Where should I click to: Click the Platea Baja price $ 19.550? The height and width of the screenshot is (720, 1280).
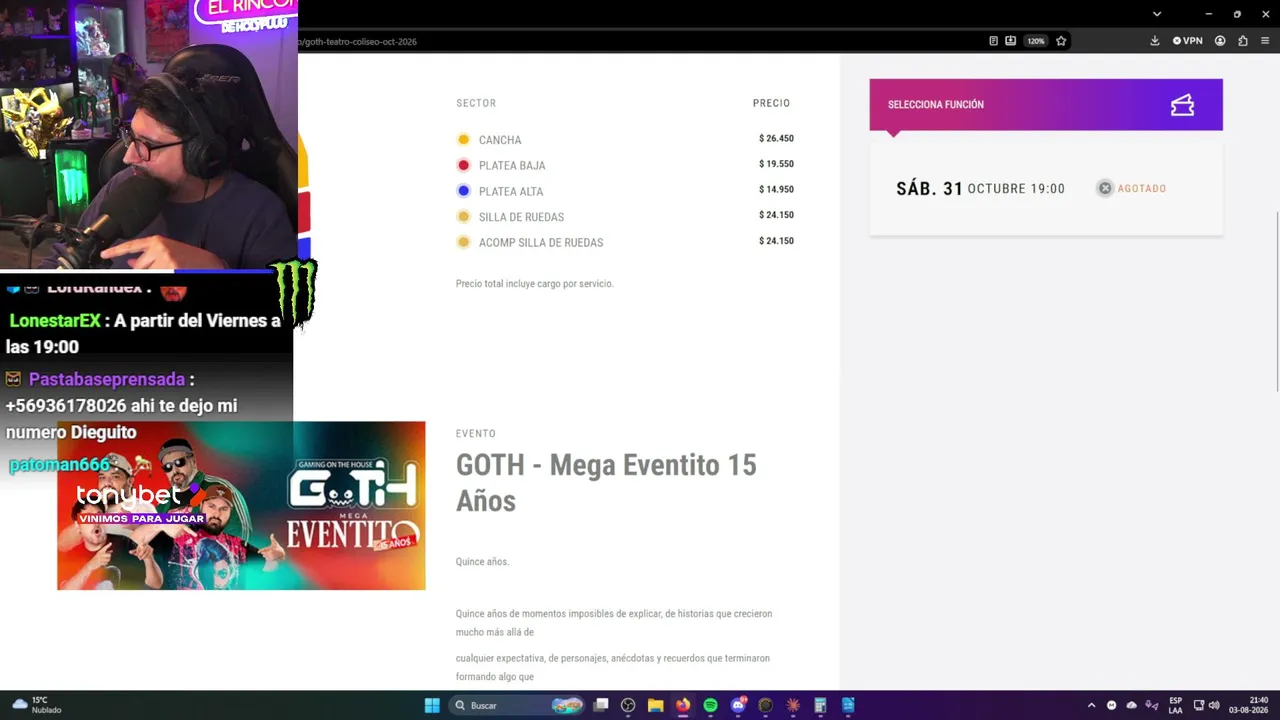(x=776, y=164)
